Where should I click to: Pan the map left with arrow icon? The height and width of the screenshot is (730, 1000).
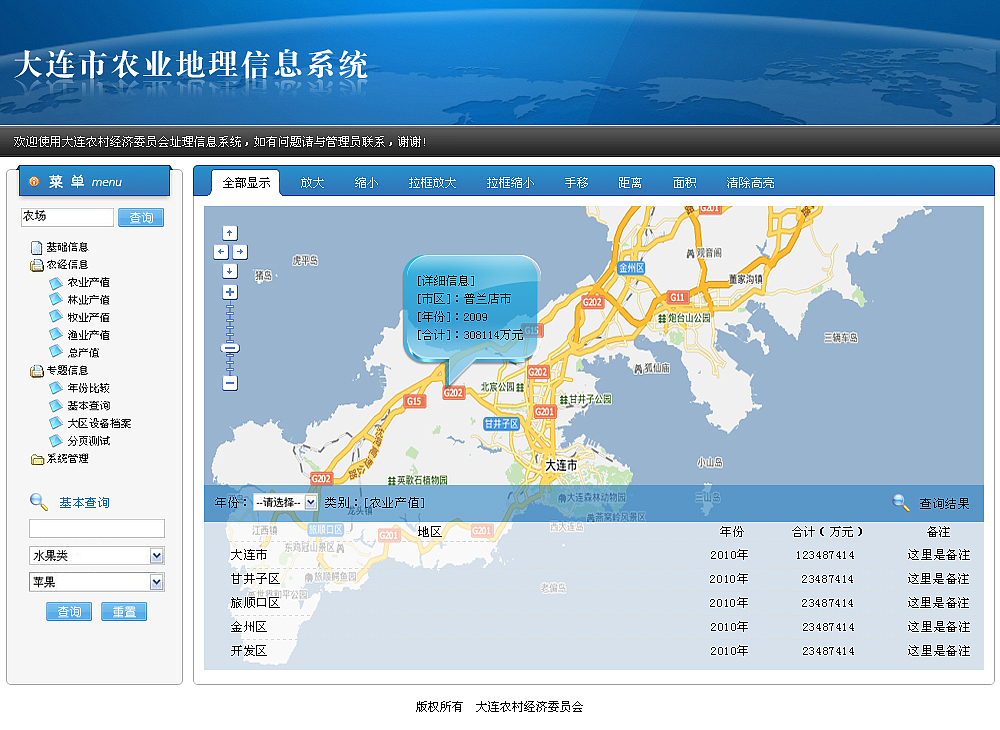[x=221, y=252]
